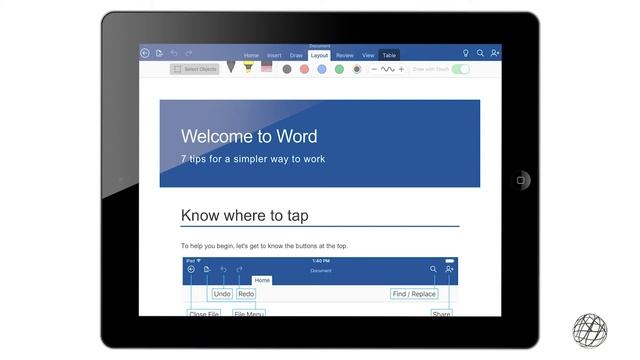Image resolution: width=640 pixels, height=360 pixels.
Task: Switch to the Insert tab
Action: [x=274, y=56]
